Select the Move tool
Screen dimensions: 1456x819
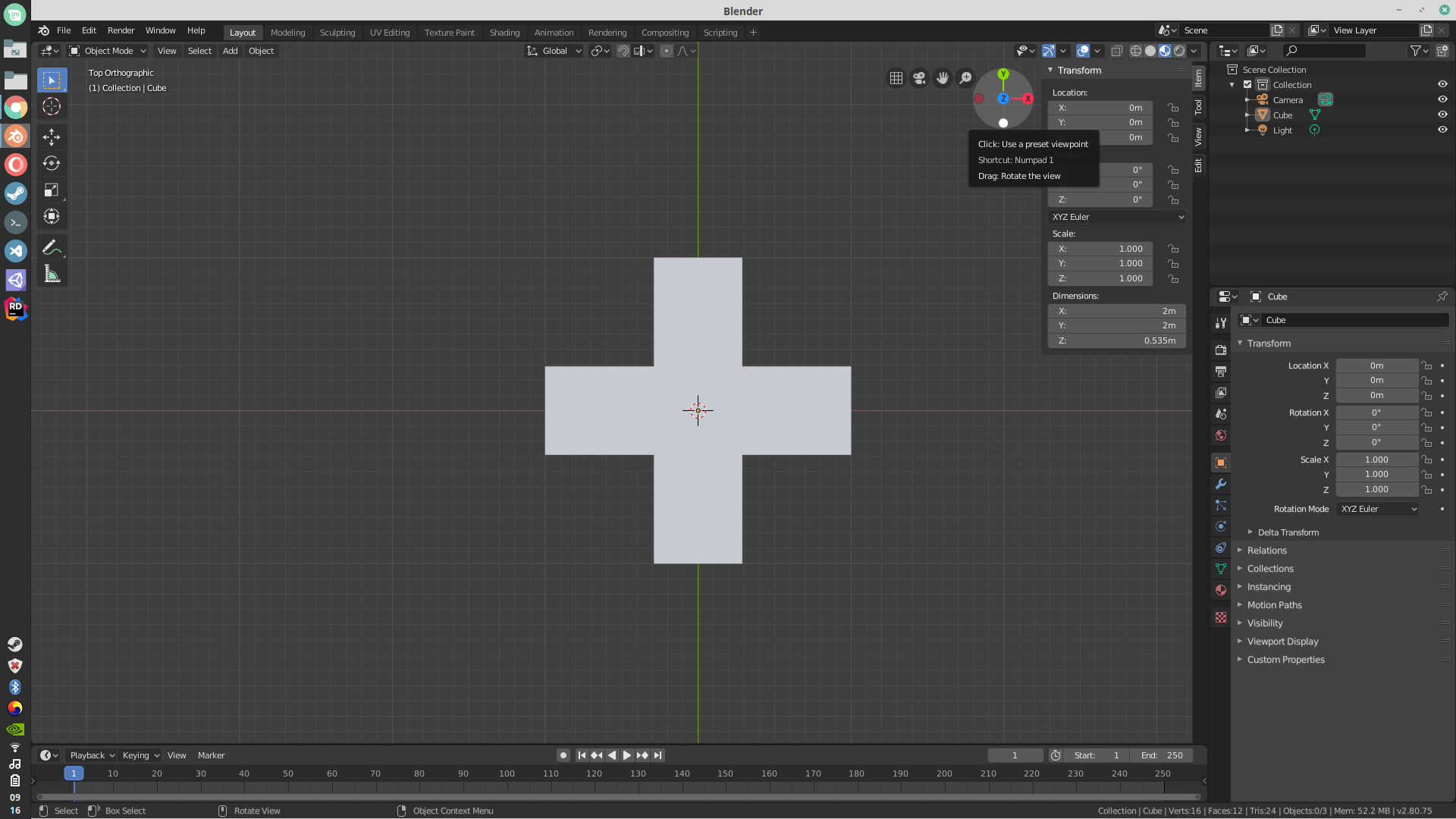[52, 137]
